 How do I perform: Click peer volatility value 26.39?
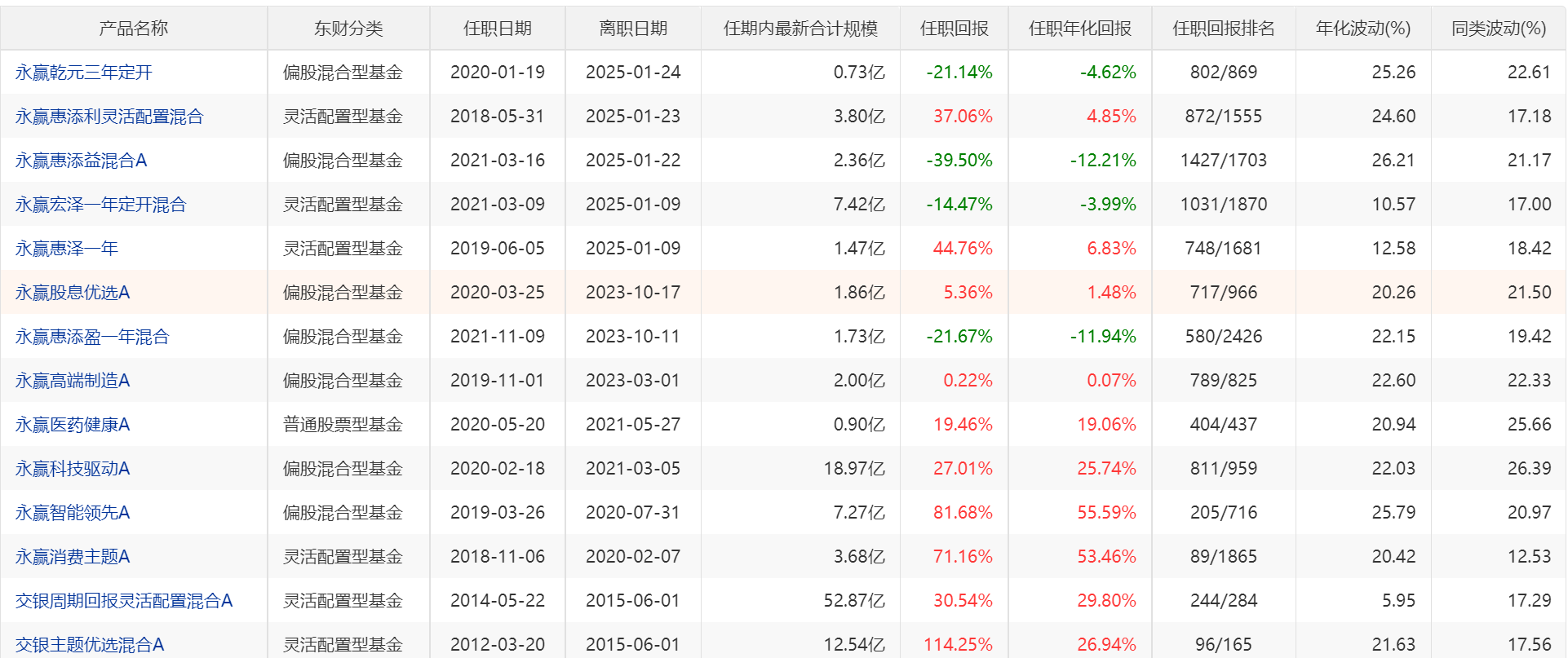coord(1529,469)
